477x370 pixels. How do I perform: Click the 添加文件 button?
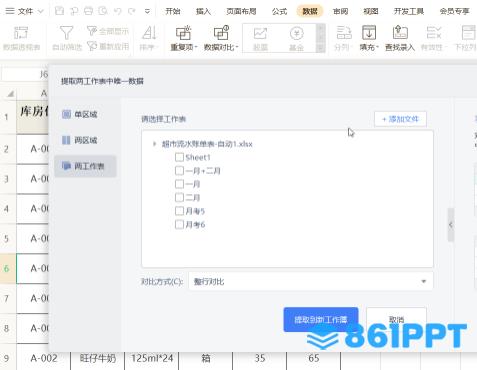(x=400, y=119)
